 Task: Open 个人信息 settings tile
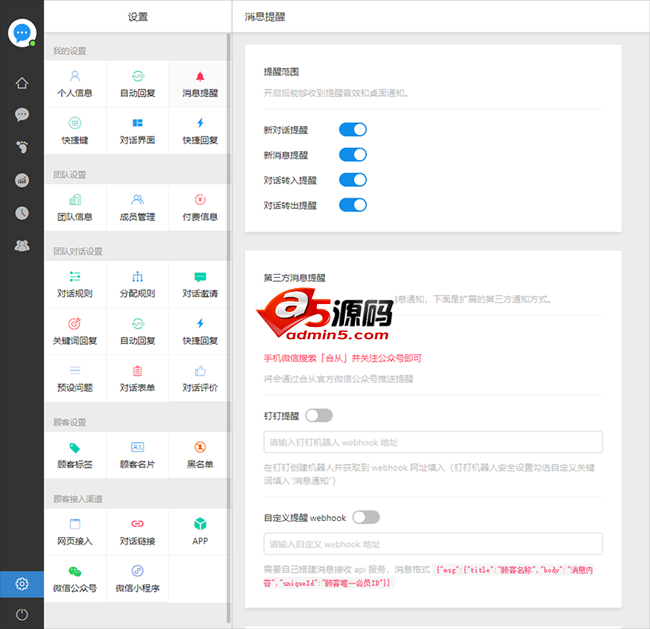tap(75, 84)
